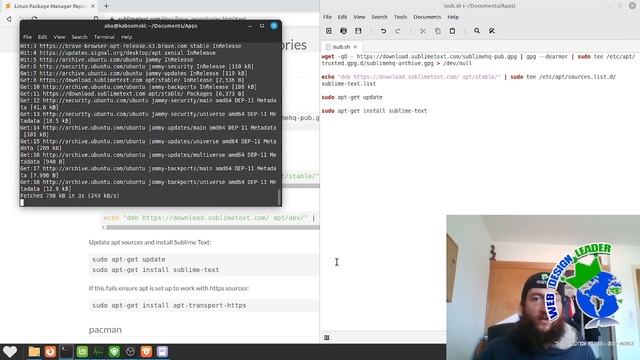This screenshot has width=640, height=360.
Task: Open the Help menu in text editor
Action: [x=453, y=17]
